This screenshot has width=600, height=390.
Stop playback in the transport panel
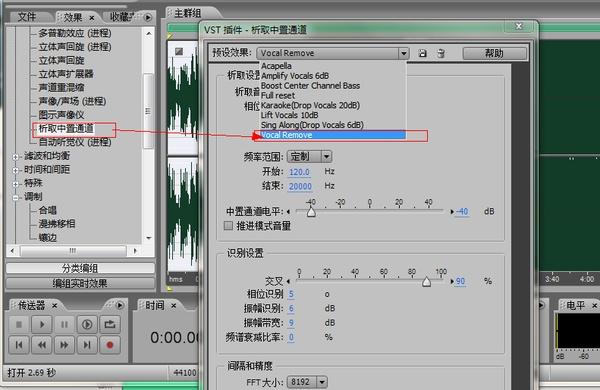[x=18, y=325]
